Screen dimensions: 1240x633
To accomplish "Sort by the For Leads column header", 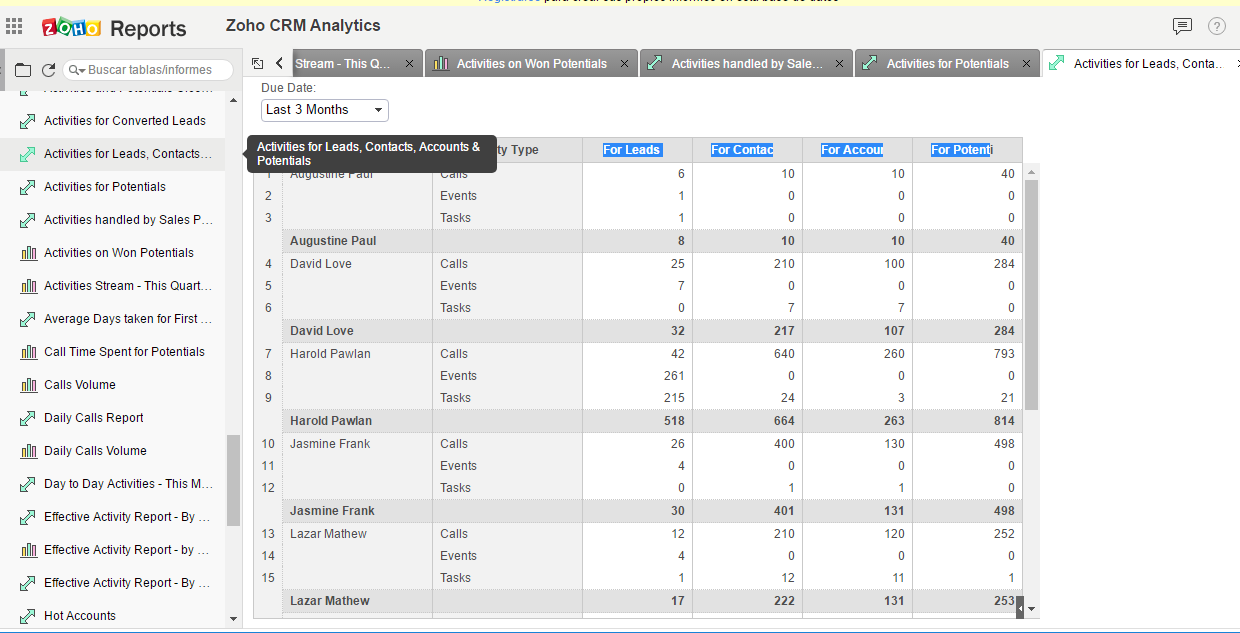I will [x=631, y=149].
